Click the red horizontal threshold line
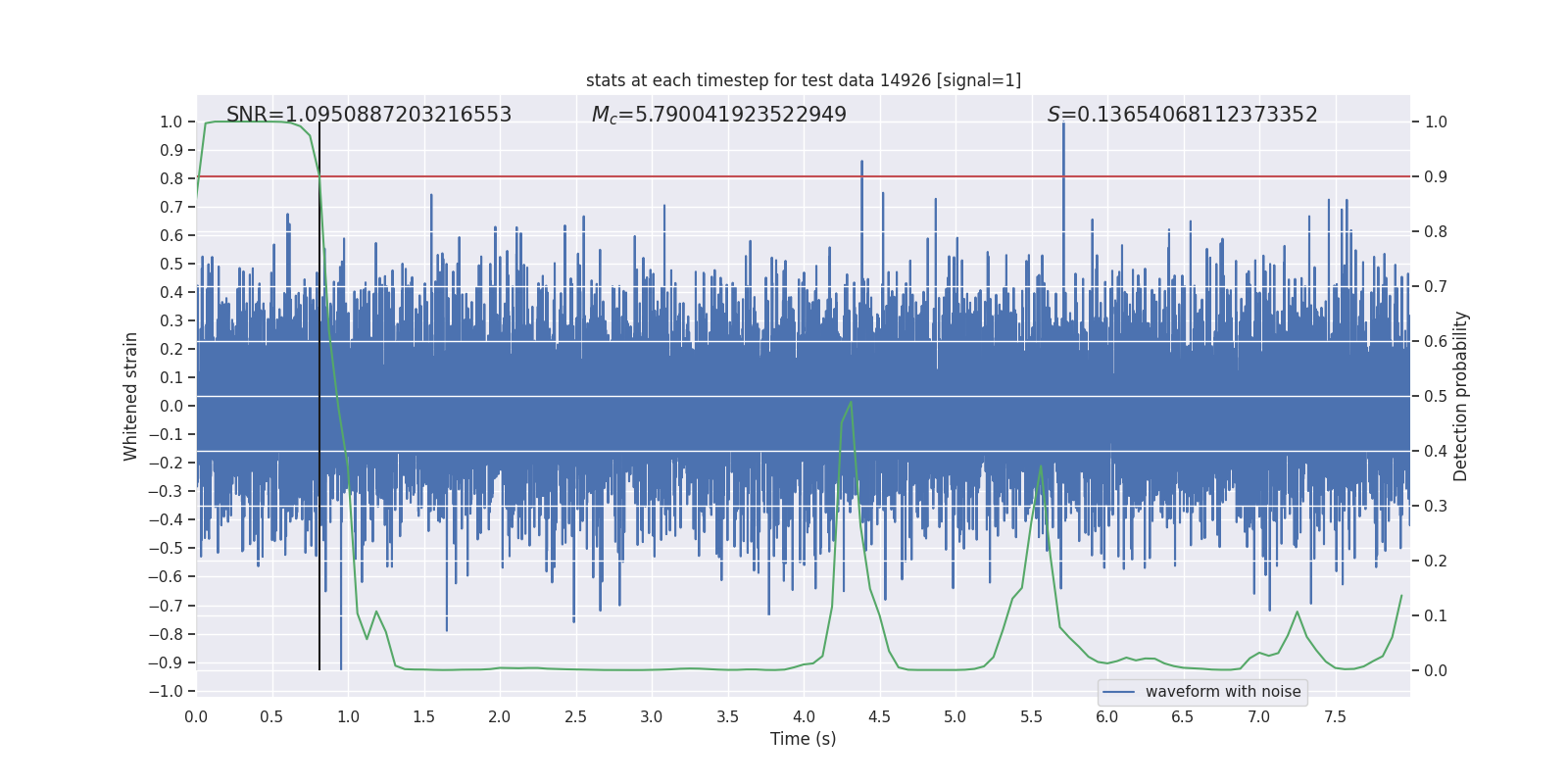 (686, 176)
